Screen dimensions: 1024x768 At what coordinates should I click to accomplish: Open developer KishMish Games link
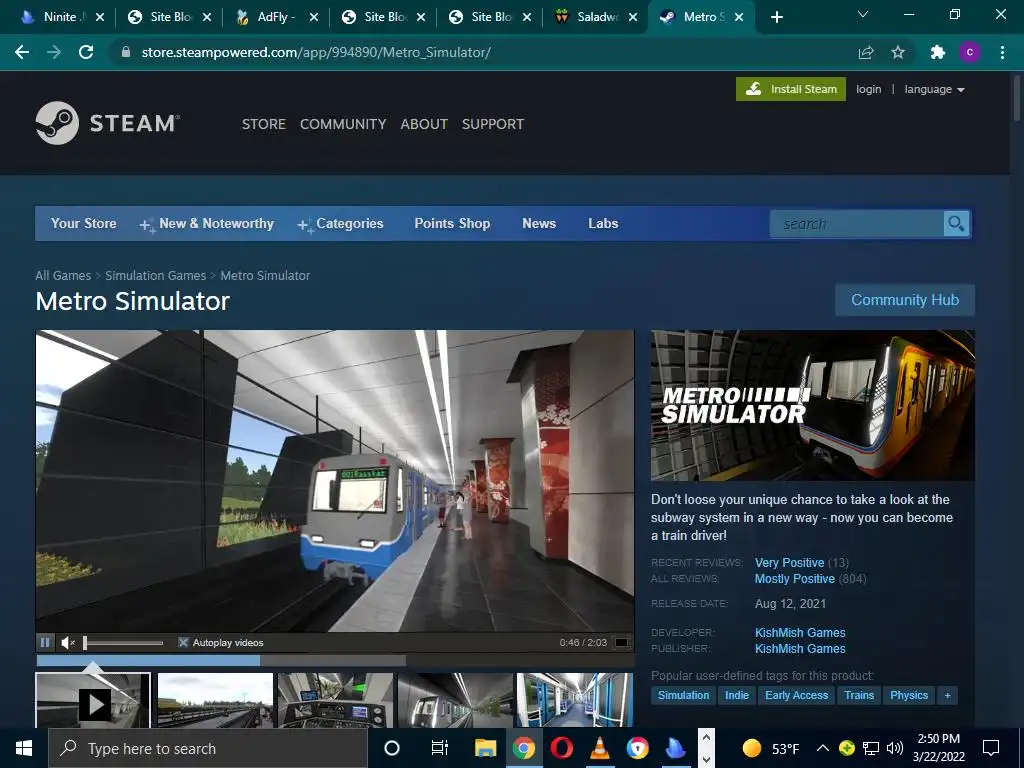click(x=800, y=632)
